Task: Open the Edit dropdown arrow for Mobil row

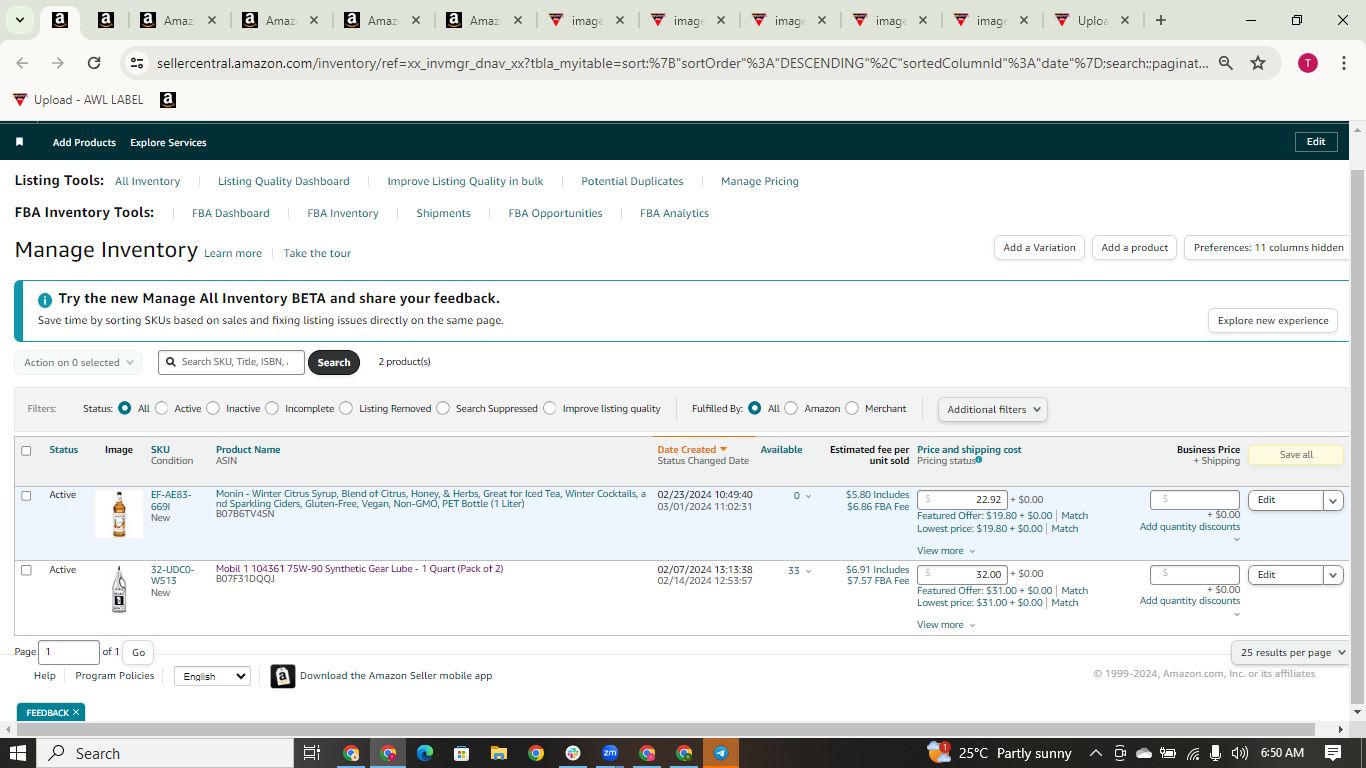Action: pyautogui.click(x=1333, y=575)
